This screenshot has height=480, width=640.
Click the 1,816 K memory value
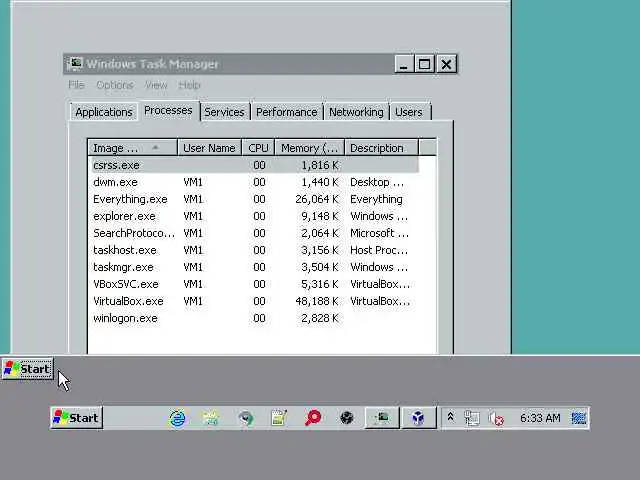pyautogui.click(x=320, y=165)
